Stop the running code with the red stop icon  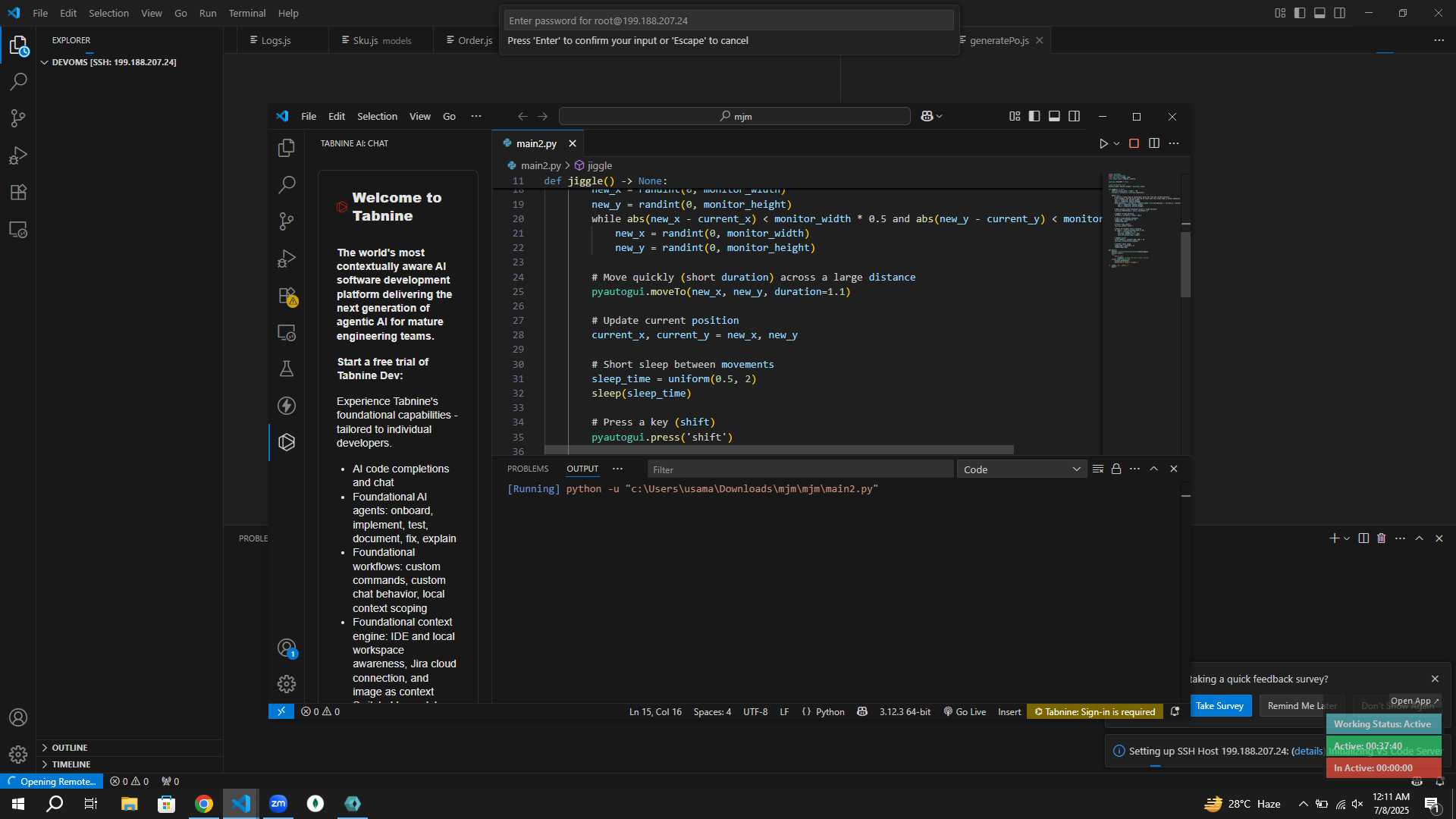click(1134, 143)
